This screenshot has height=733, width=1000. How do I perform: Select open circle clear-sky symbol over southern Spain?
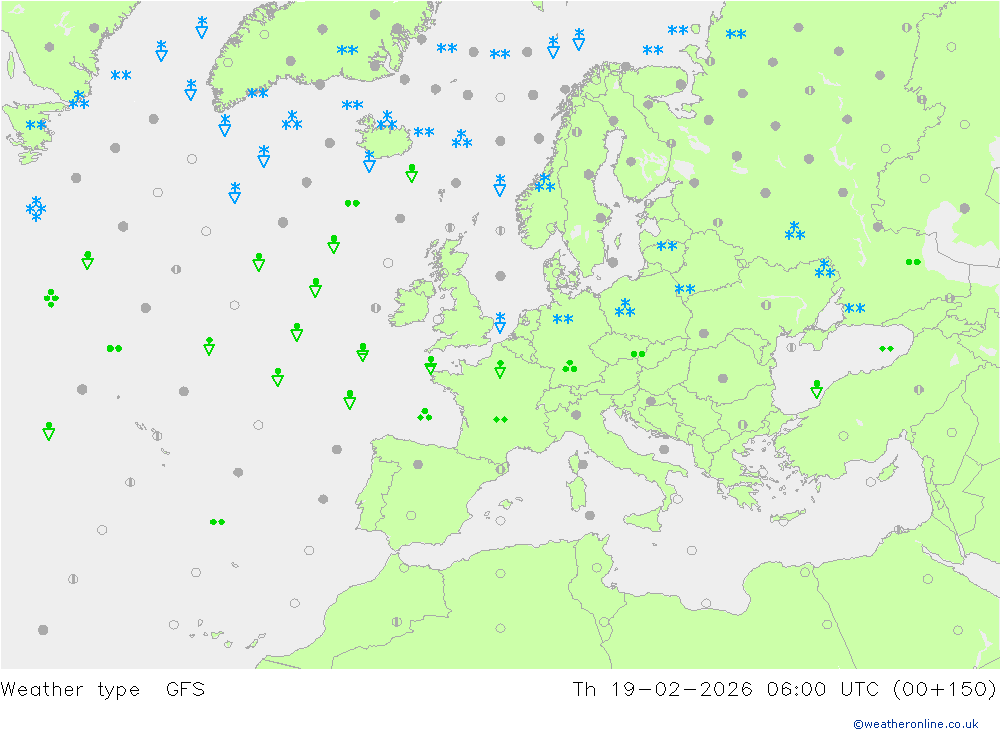point(411,515)
